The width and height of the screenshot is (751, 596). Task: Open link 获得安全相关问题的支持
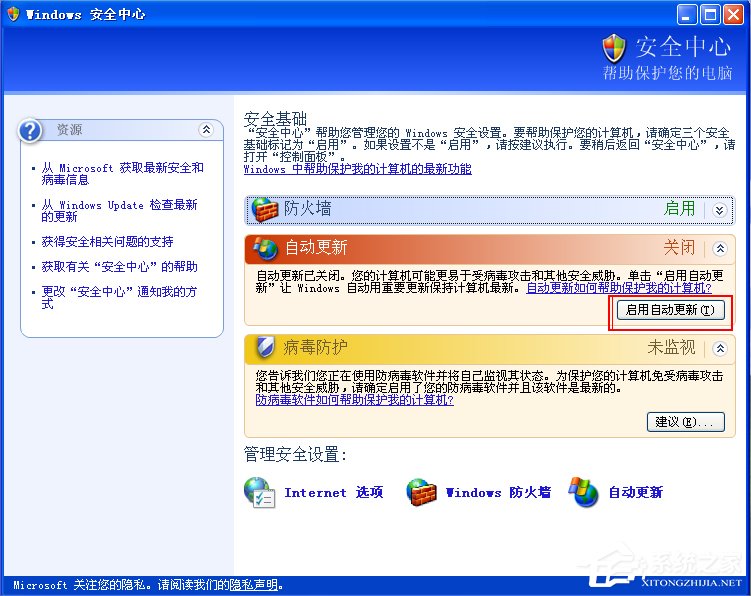(107, 241)
